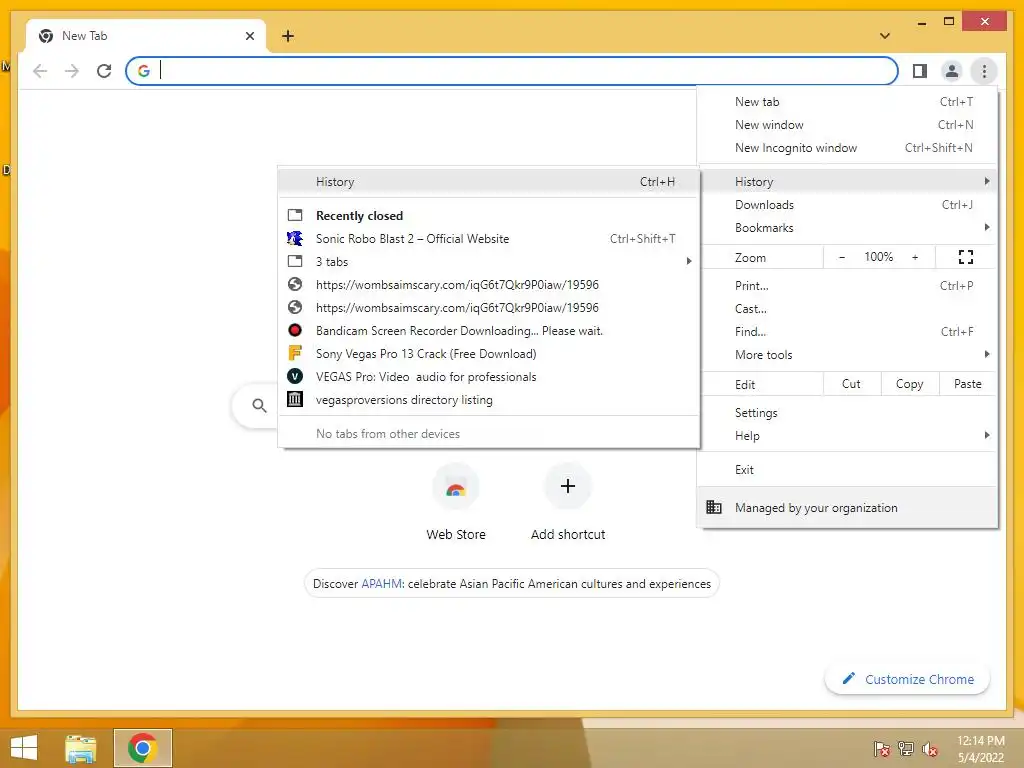This screenshot has width=1024, height=768.
Task: Open the profile avatar icon
Action: pyautogui.click(x=952, y=71)
